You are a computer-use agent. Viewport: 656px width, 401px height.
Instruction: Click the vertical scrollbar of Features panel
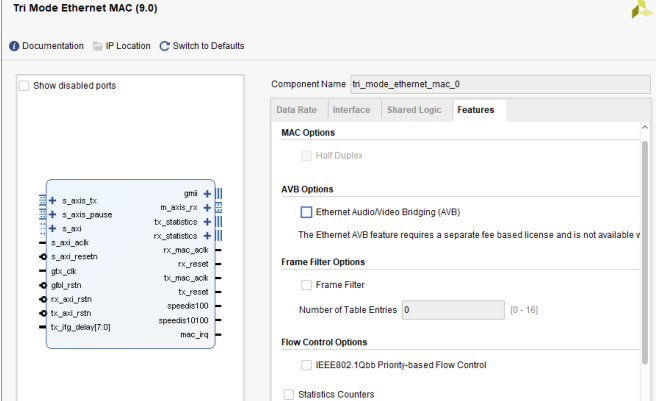click(x=645, y=252)
